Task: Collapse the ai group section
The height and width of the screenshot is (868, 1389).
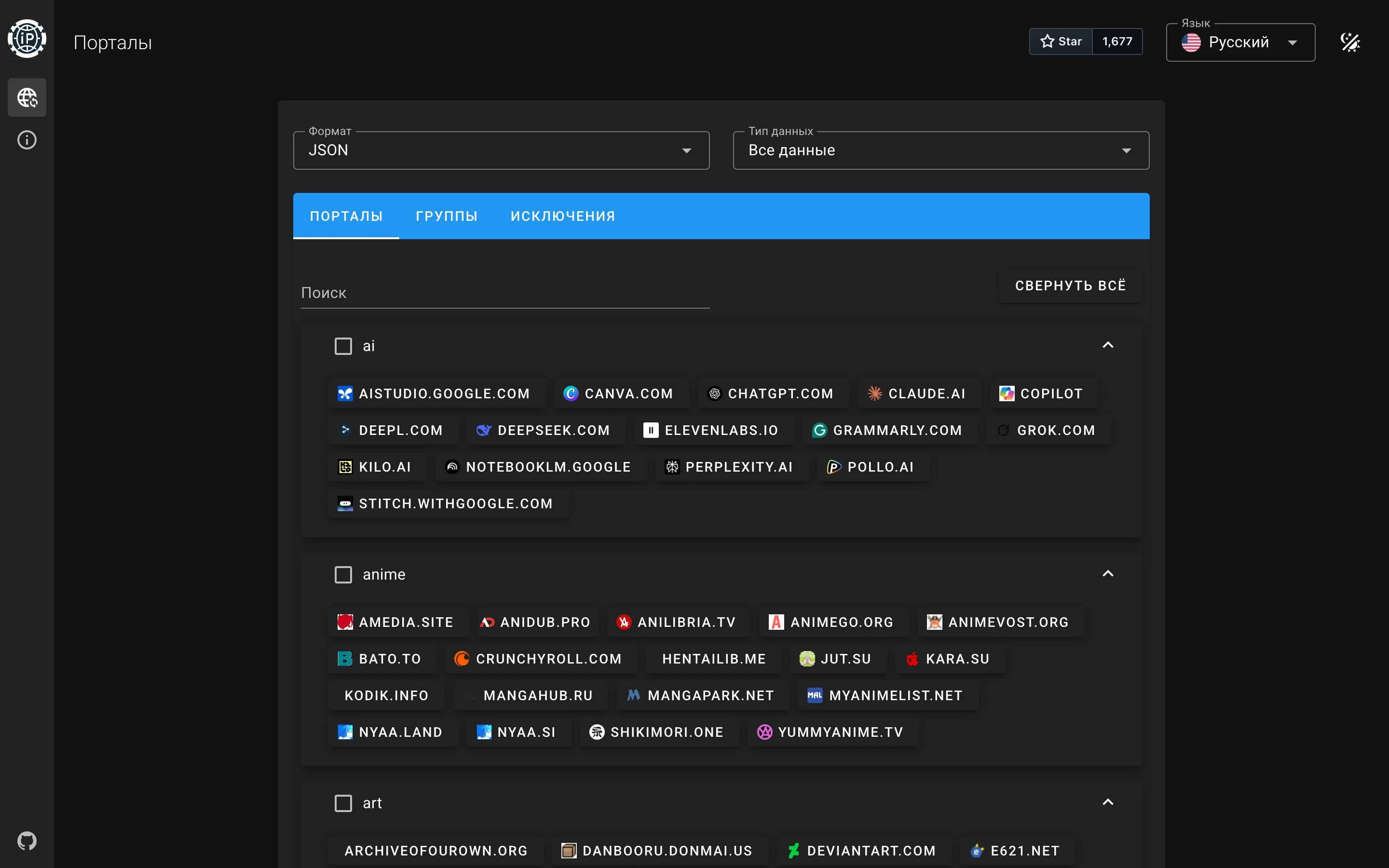Action: 1108,345
